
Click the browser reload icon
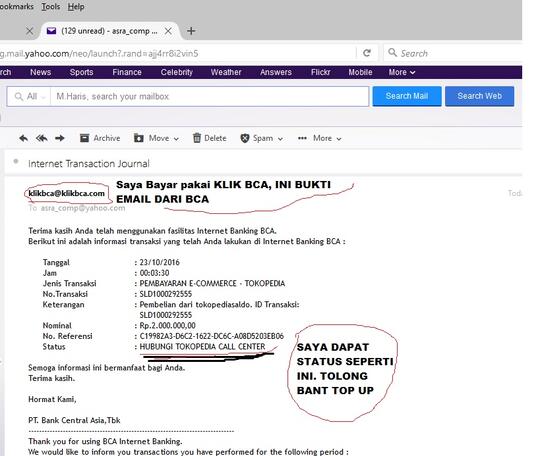coord(367,53)
